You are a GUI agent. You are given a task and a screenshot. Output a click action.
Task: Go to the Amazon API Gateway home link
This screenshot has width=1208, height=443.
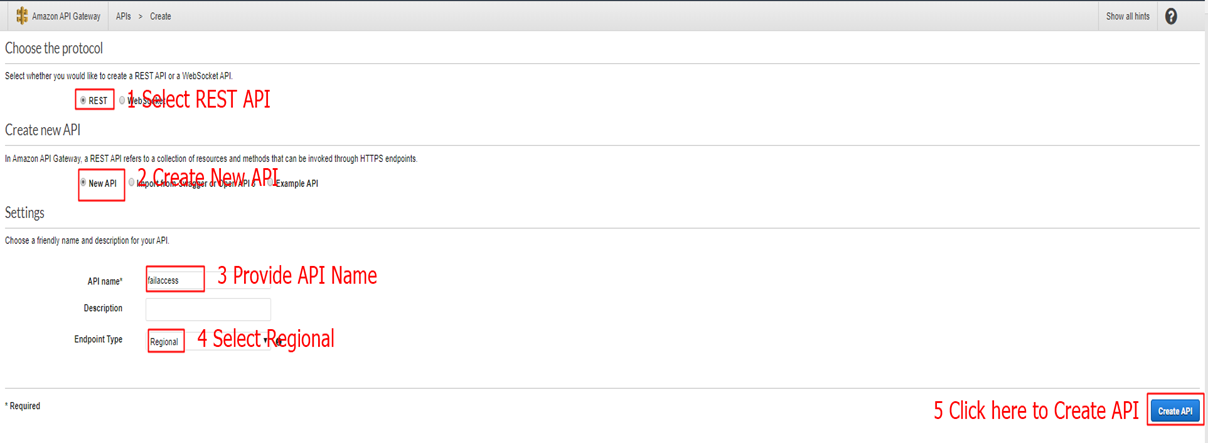[x=66, y=17]
